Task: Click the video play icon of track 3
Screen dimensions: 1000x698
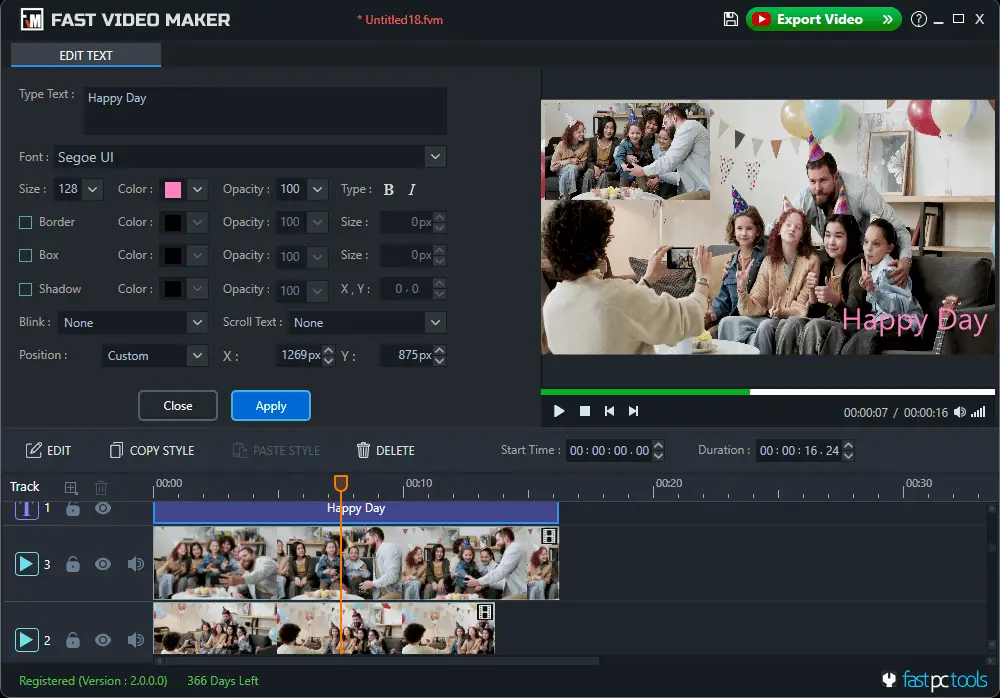Action: (26, 564)
